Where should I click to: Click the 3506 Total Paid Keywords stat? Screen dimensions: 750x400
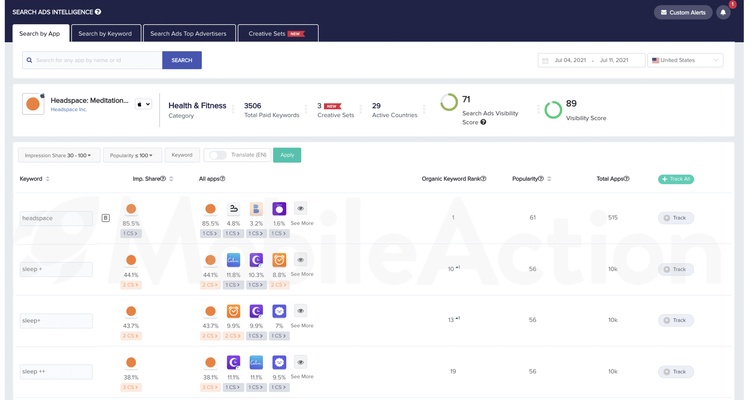tap(271, 110)
